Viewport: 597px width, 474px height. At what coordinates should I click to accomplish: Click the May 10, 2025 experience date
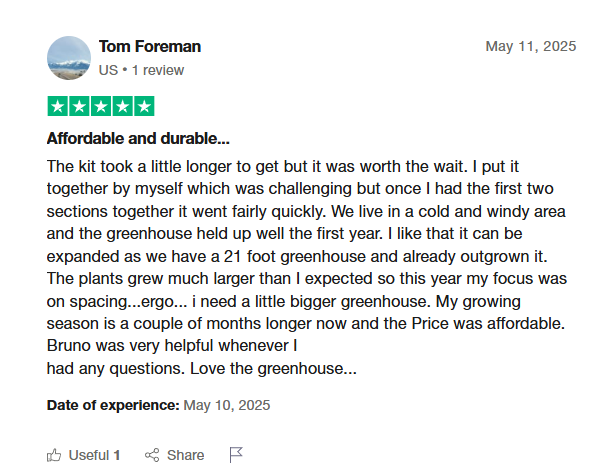click(227, 405)
